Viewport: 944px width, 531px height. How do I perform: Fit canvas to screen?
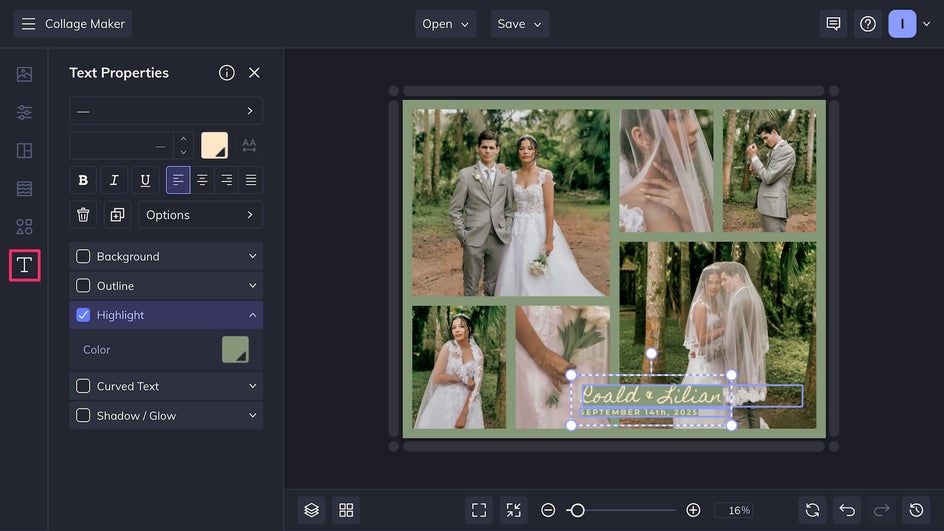point(479,511)
